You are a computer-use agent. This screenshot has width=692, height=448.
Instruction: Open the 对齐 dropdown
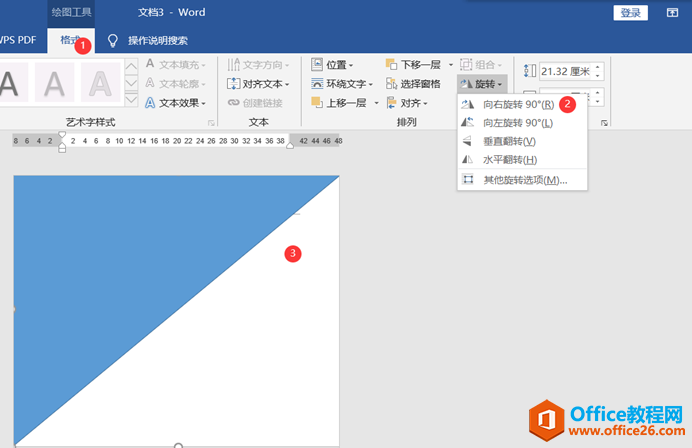pos(407,103)
